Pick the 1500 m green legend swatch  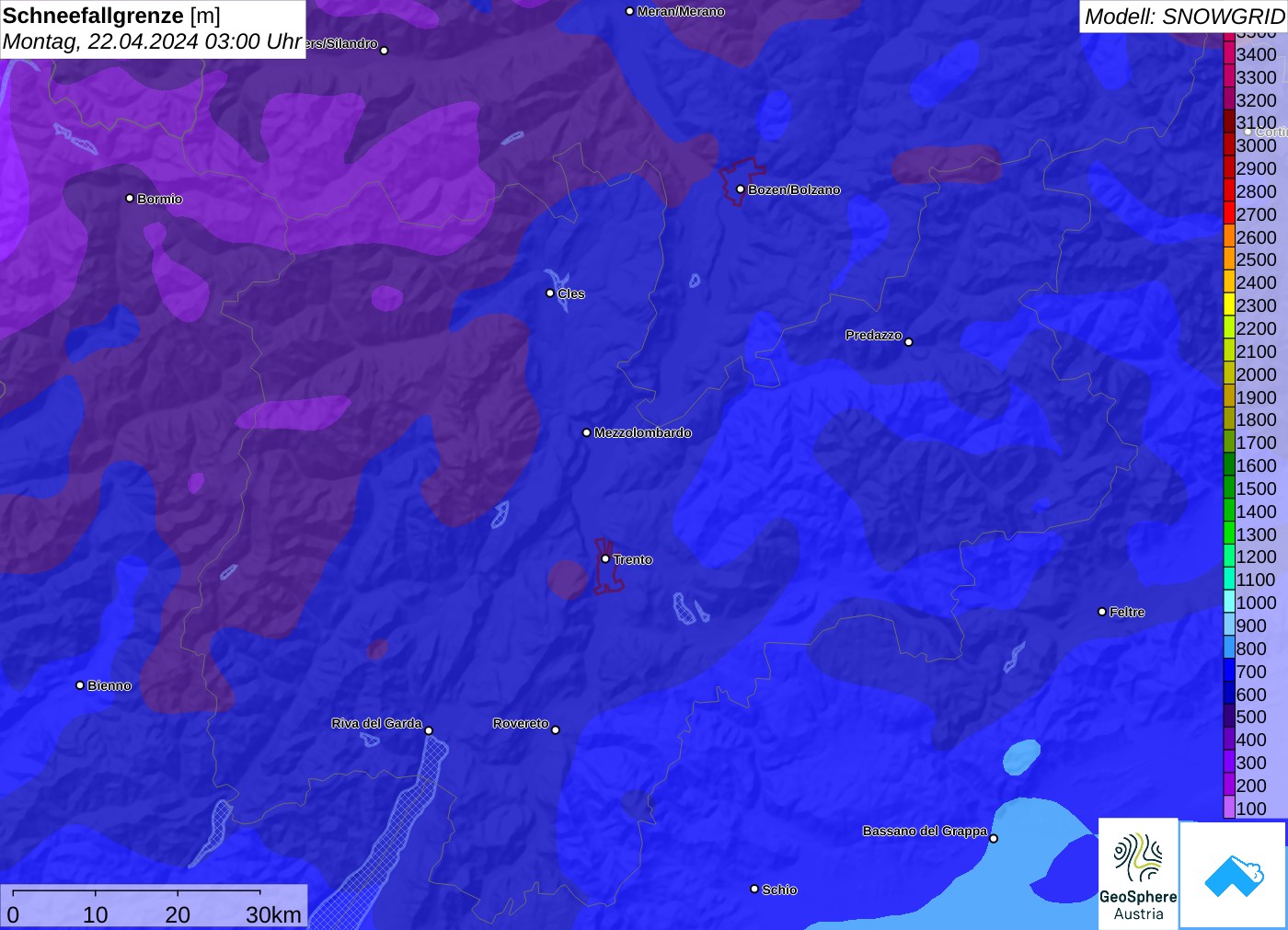1229,488
